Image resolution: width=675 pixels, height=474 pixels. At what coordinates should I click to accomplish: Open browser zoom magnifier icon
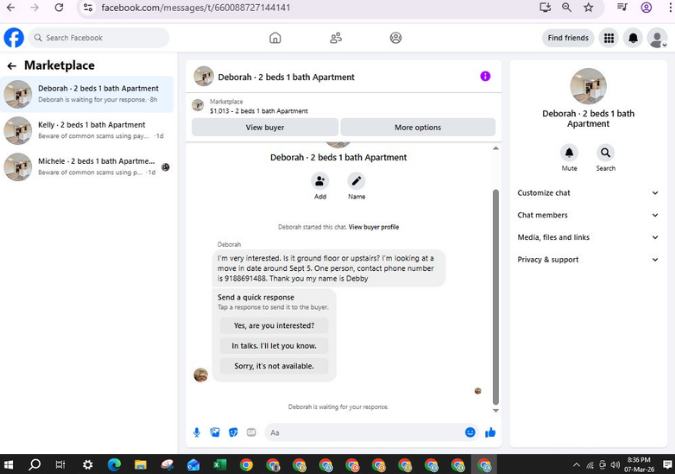pos(567,7)
